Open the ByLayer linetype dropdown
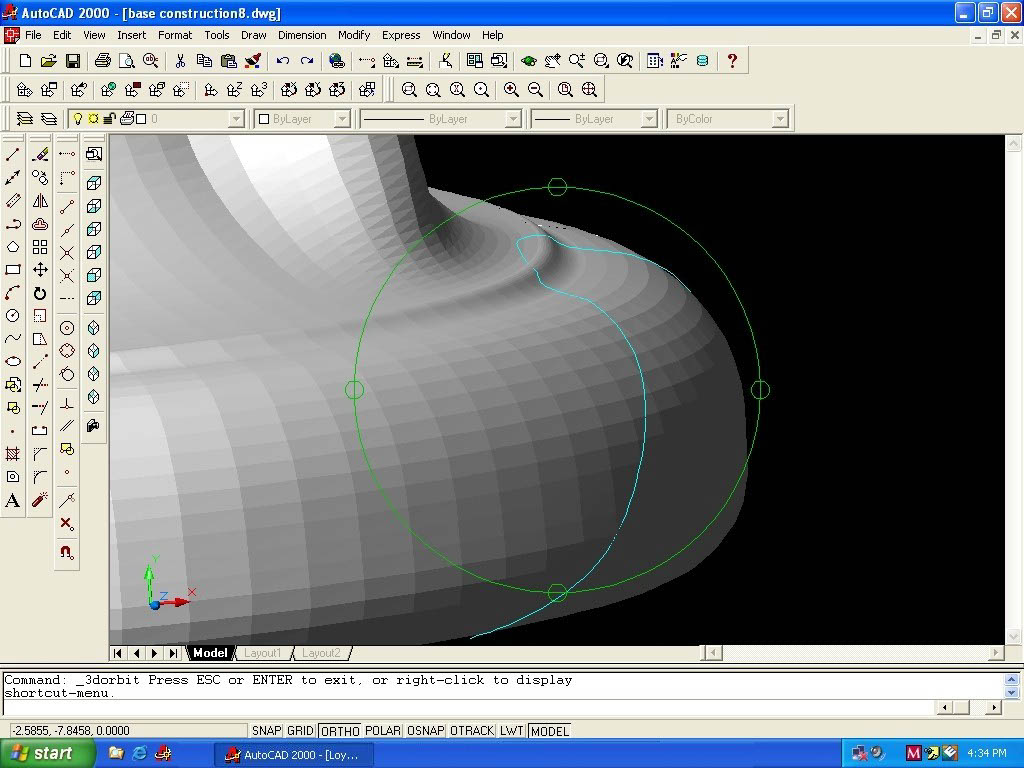This screenshot has width=1024, height=768. coord(512,119)
